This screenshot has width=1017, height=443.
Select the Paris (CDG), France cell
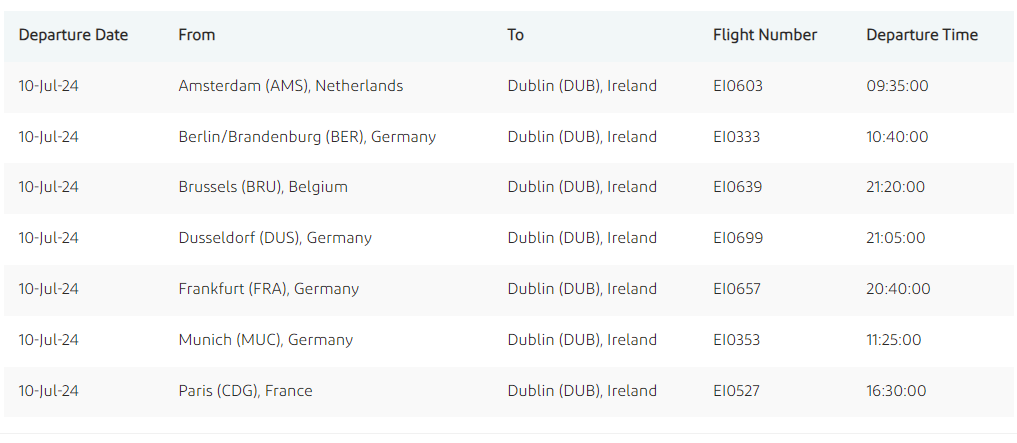[x=245, y=391]
